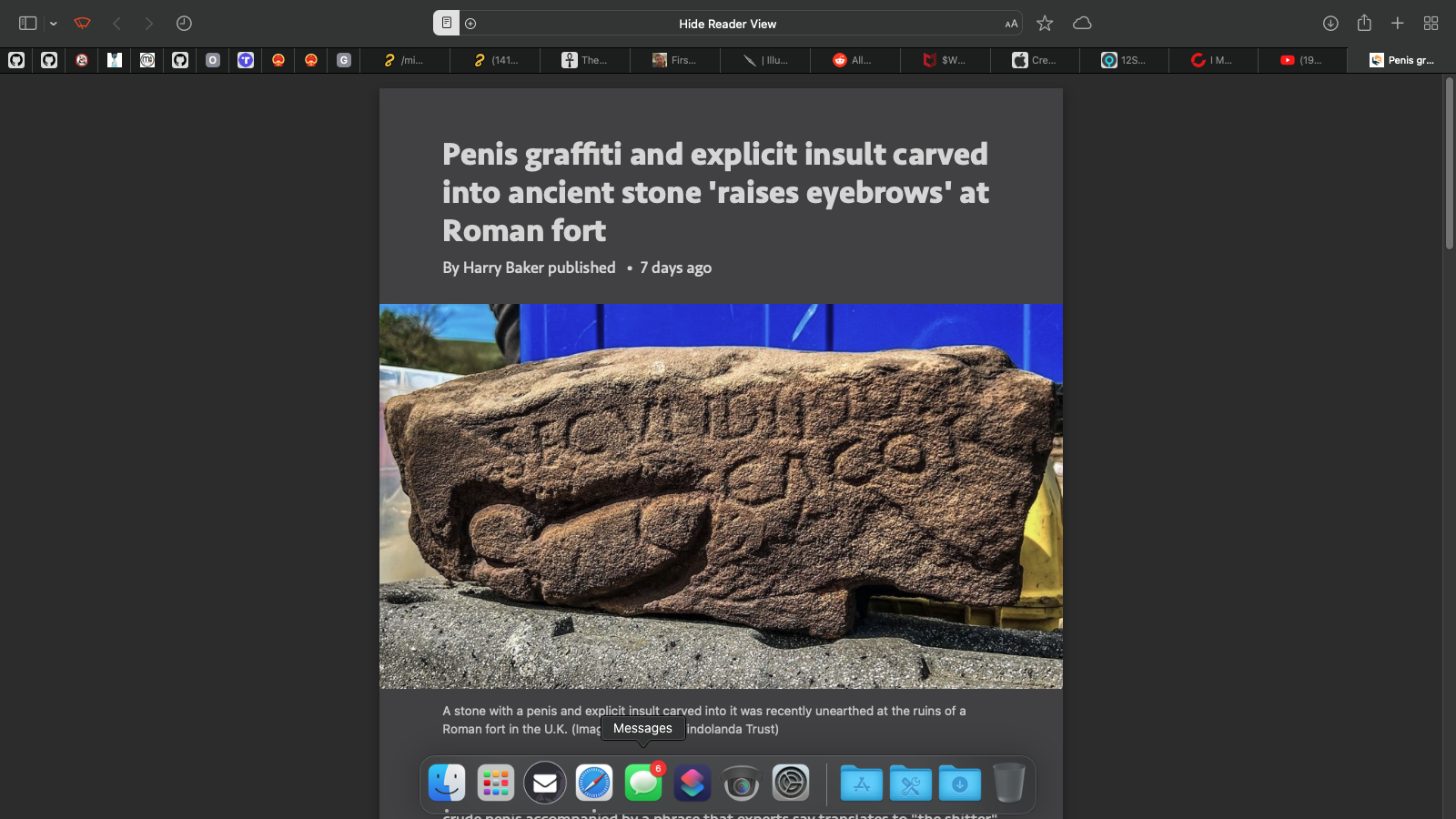Open the history clock icon

click(184, 24)
